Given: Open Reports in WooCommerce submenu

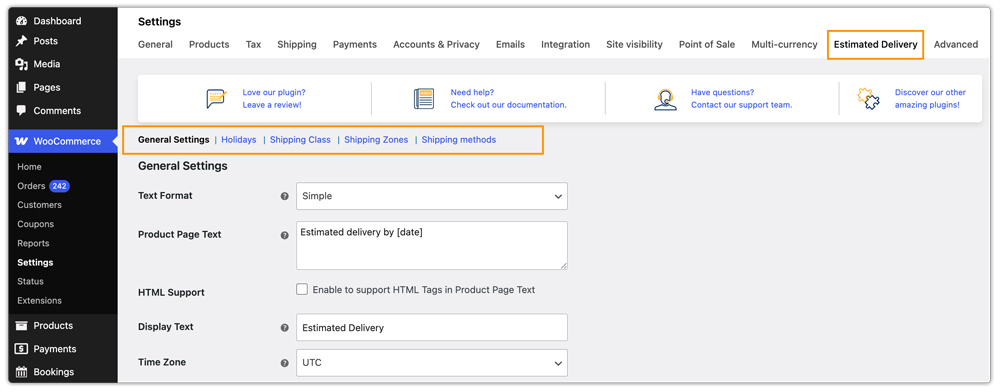Looking at the screenshot, I should (x=33, y=243).
